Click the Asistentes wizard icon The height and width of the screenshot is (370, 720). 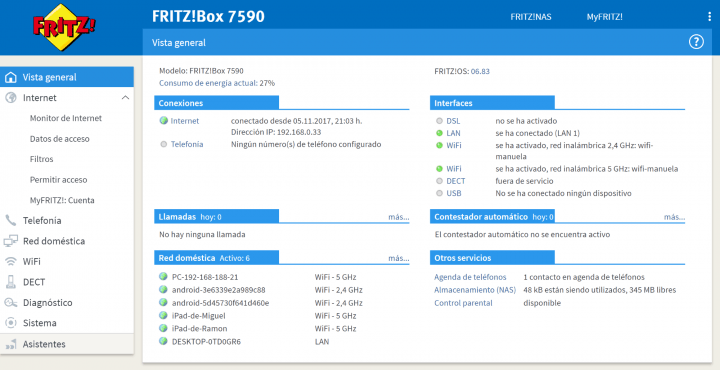[x=11, y=344]
